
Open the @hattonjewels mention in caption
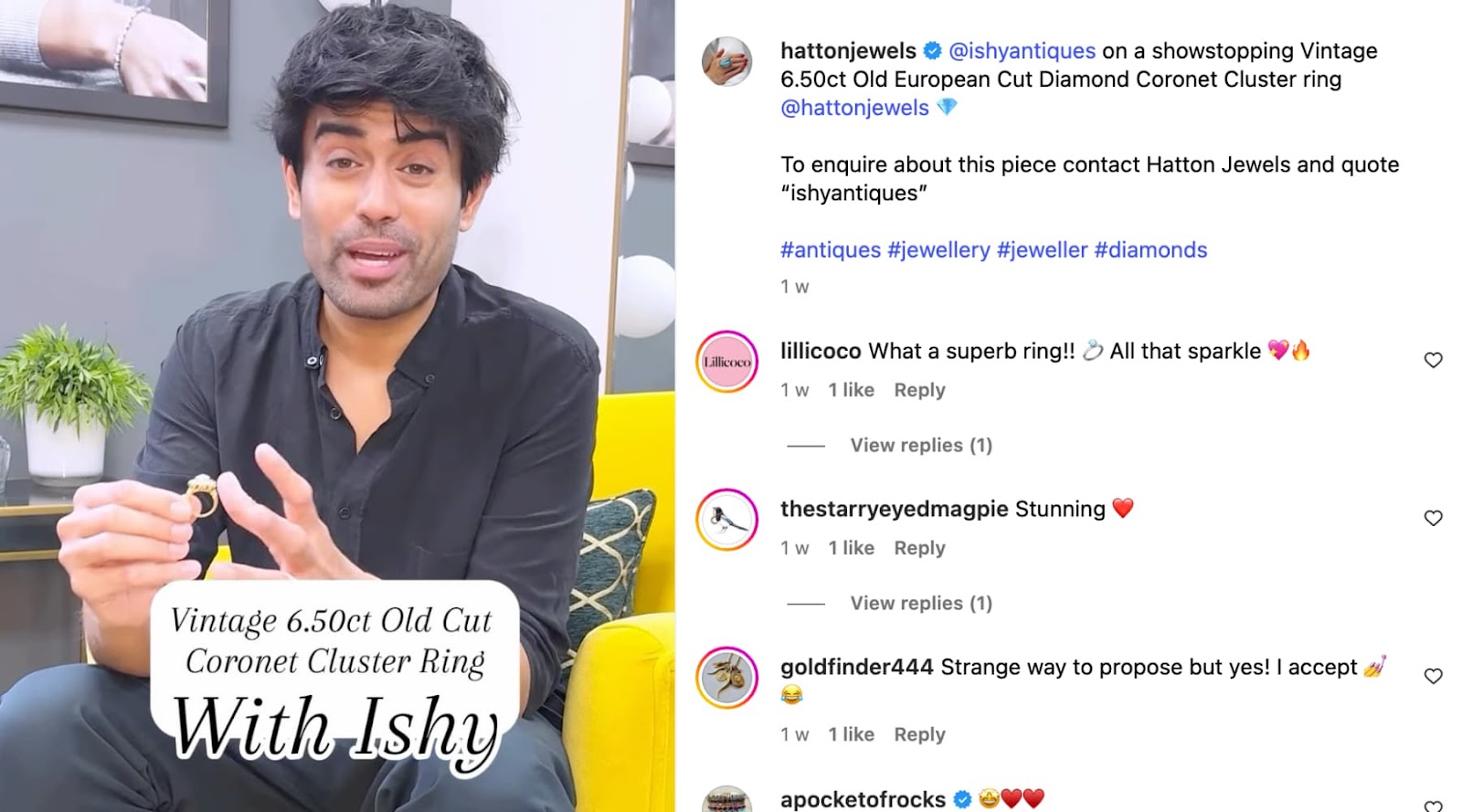tap(854, 107)
